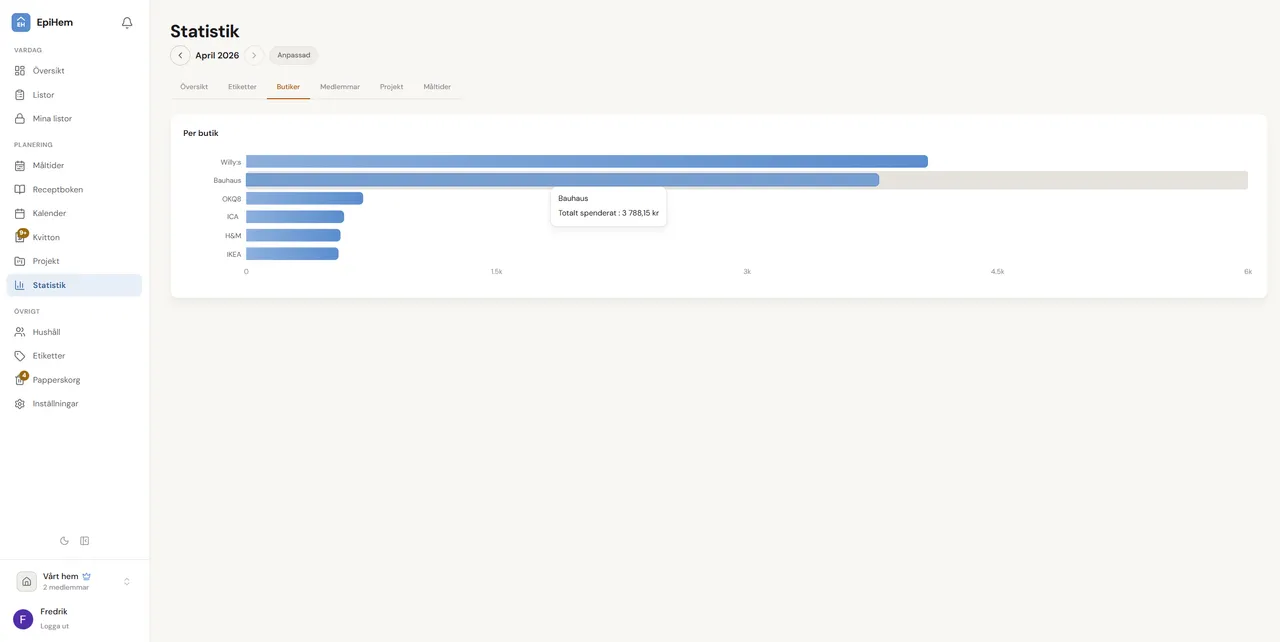Viewport: 1280px width, 642px height.
Task: Open Listor in the sidebar
Action: (x=74, y=95)
